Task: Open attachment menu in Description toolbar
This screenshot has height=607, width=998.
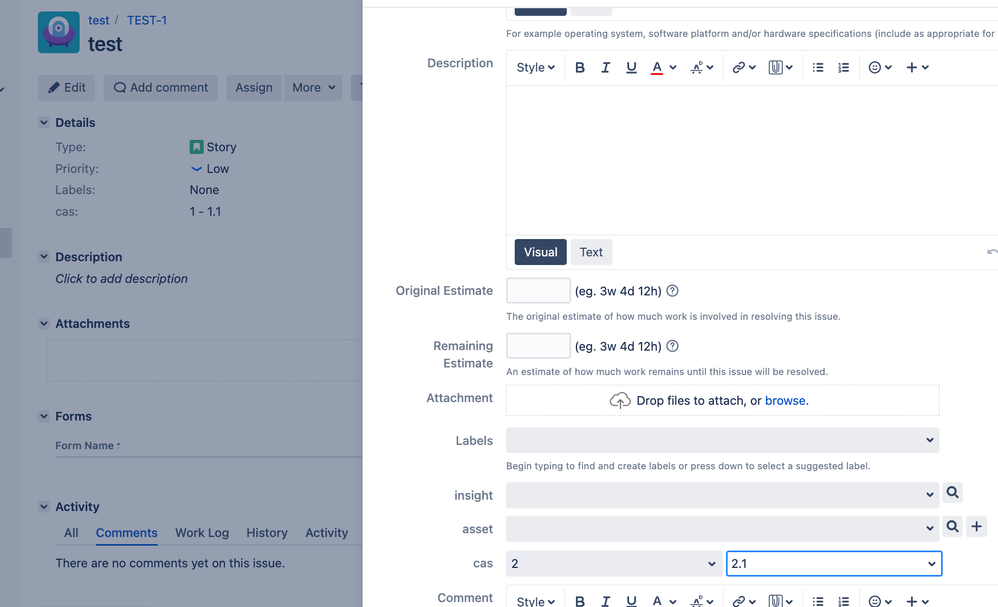Action: (x=780, y=67)
